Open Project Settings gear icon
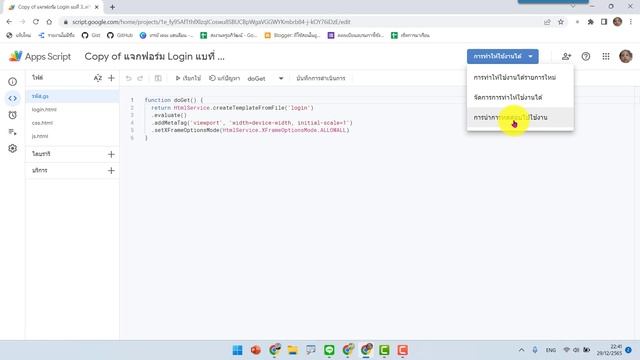 point(13,149)
